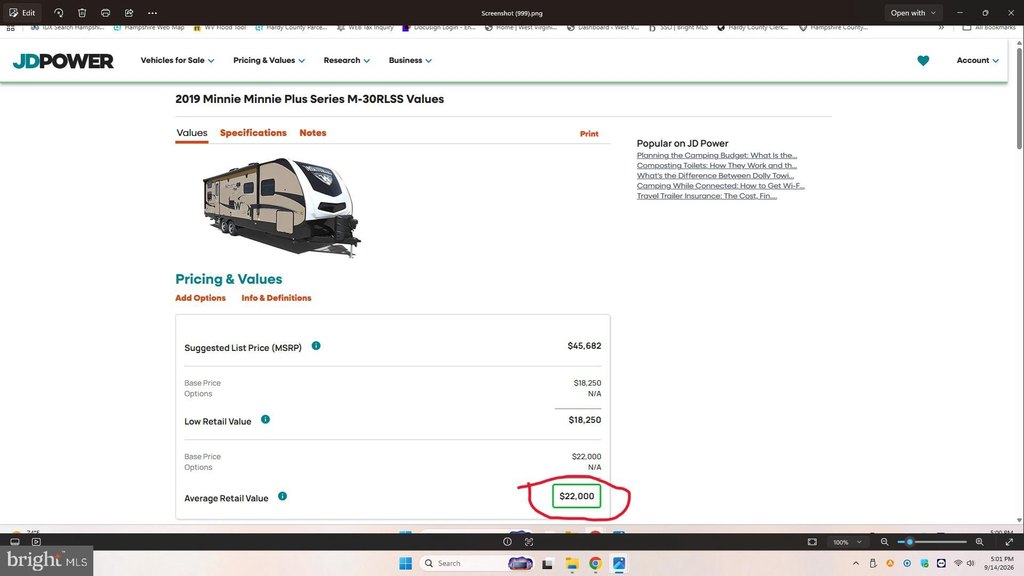Viewport: 1024px width, 576px height.
Task: Select the Values tab
Action: point(192,133)
